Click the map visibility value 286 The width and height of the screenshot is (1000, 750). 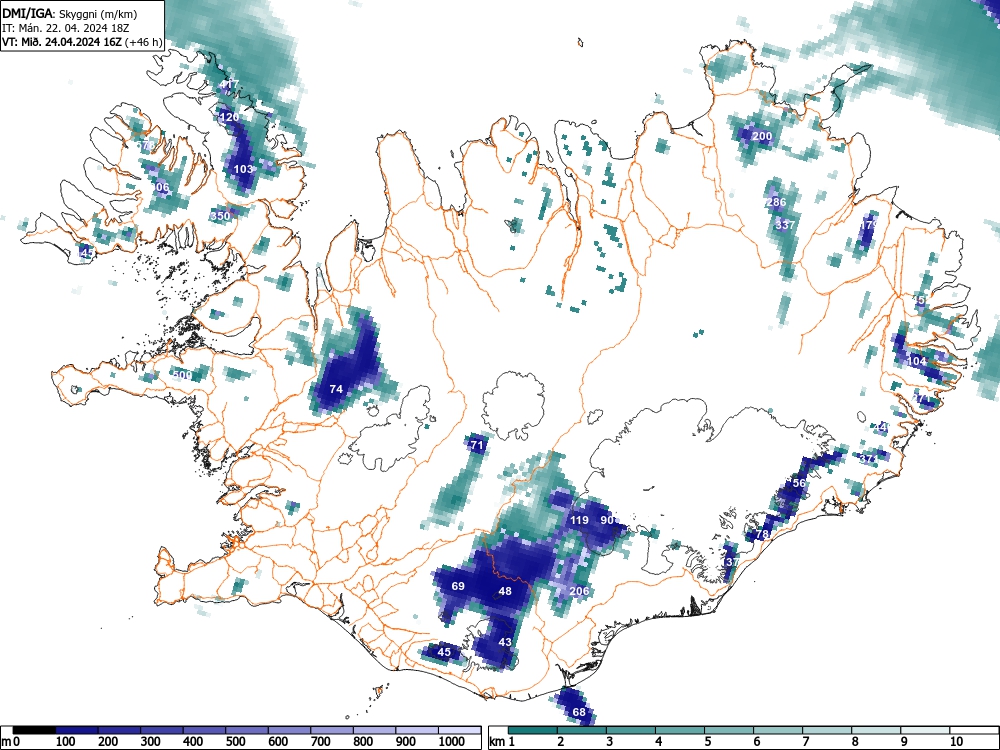[x=776, y=202]
